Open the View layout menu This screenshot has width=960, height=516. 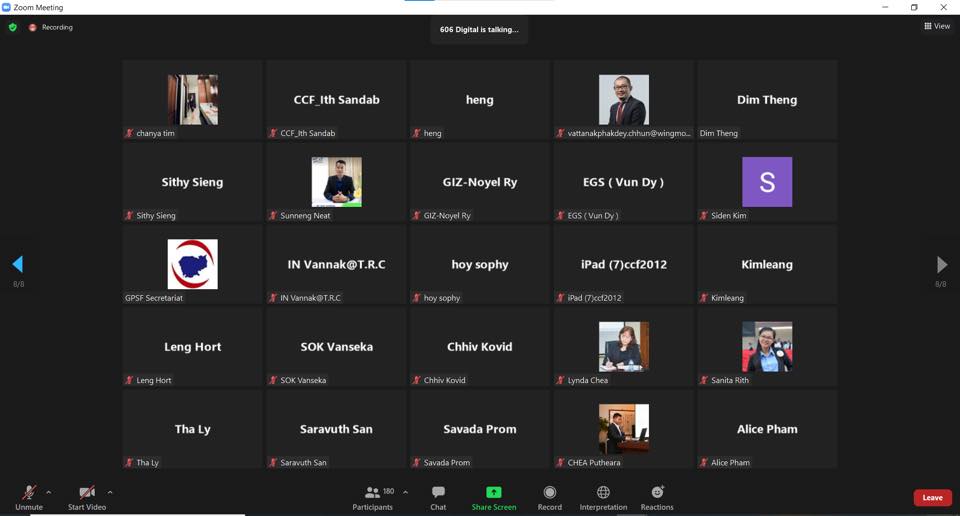click(x=937, y=27)
